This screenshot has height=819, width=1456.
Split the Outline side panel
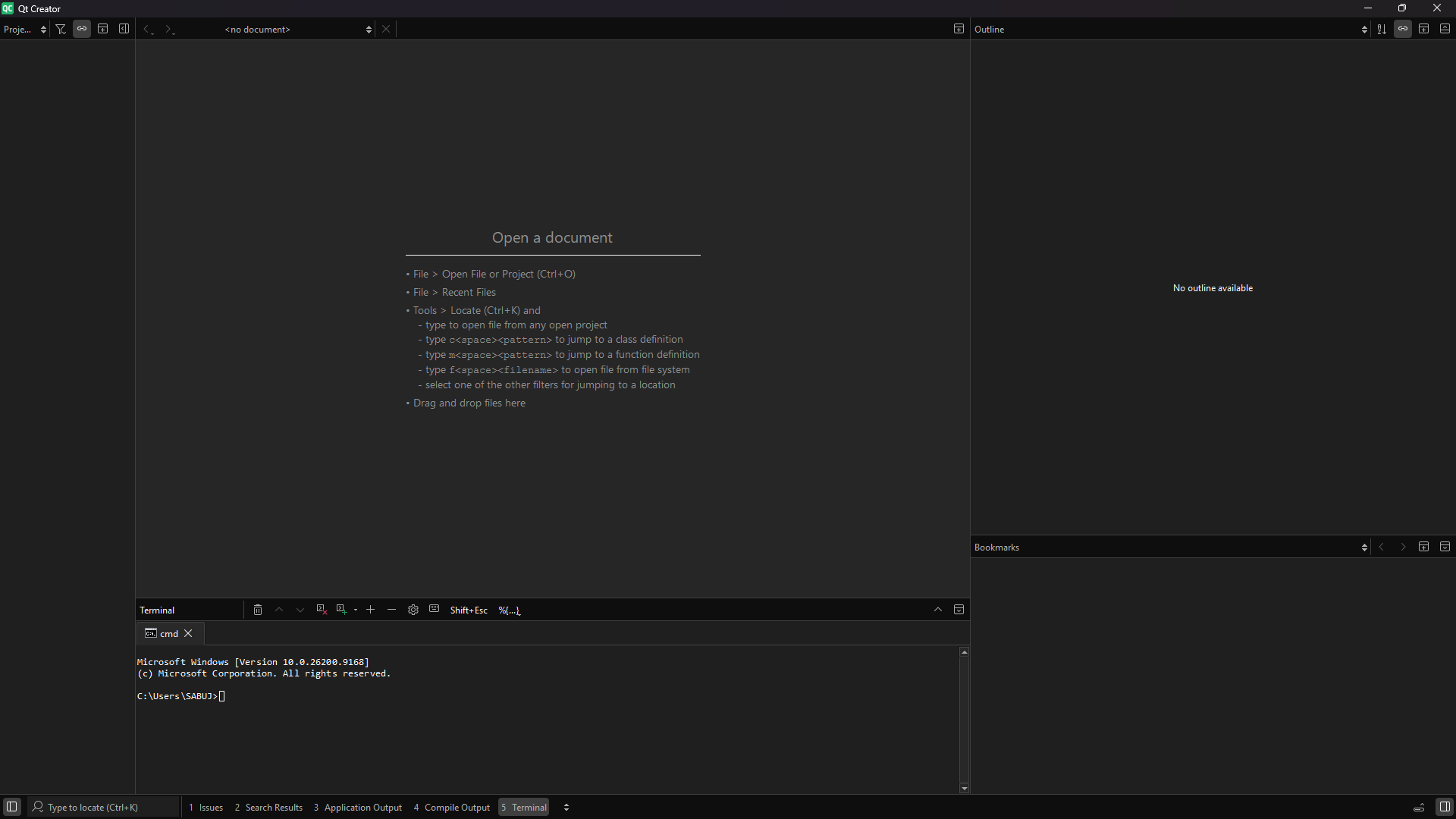[x=1424, y=29]
